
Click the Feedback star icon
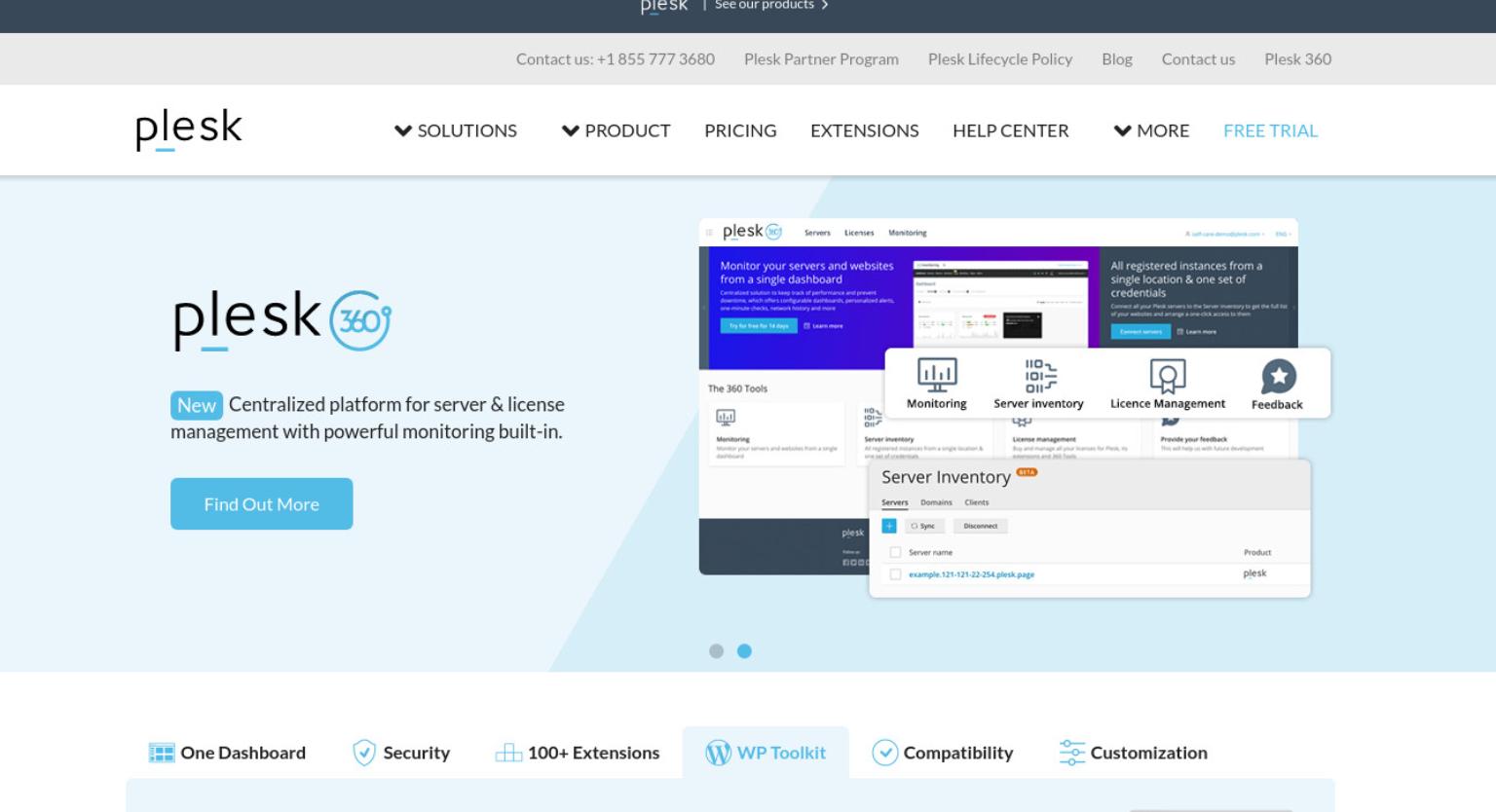click(1278, 376)
